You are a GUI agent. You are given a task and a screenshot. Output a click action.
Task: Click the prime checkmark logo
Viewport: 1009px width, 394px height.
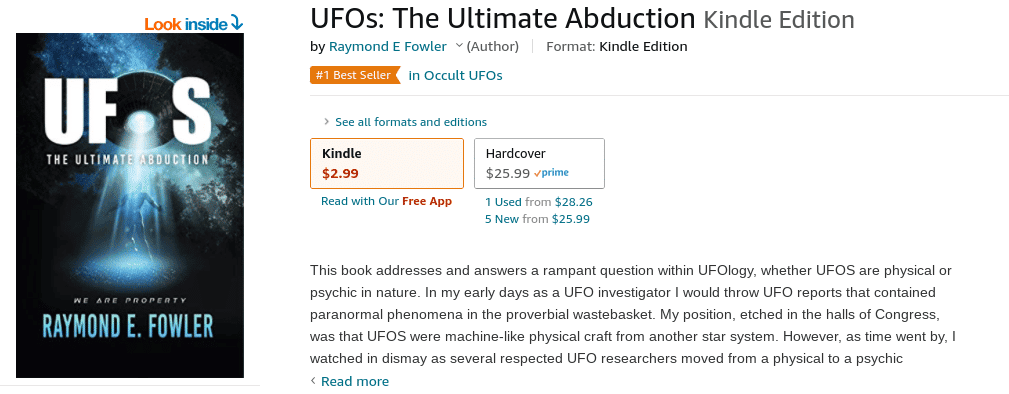pyautogui.click(x=551, y=173)
